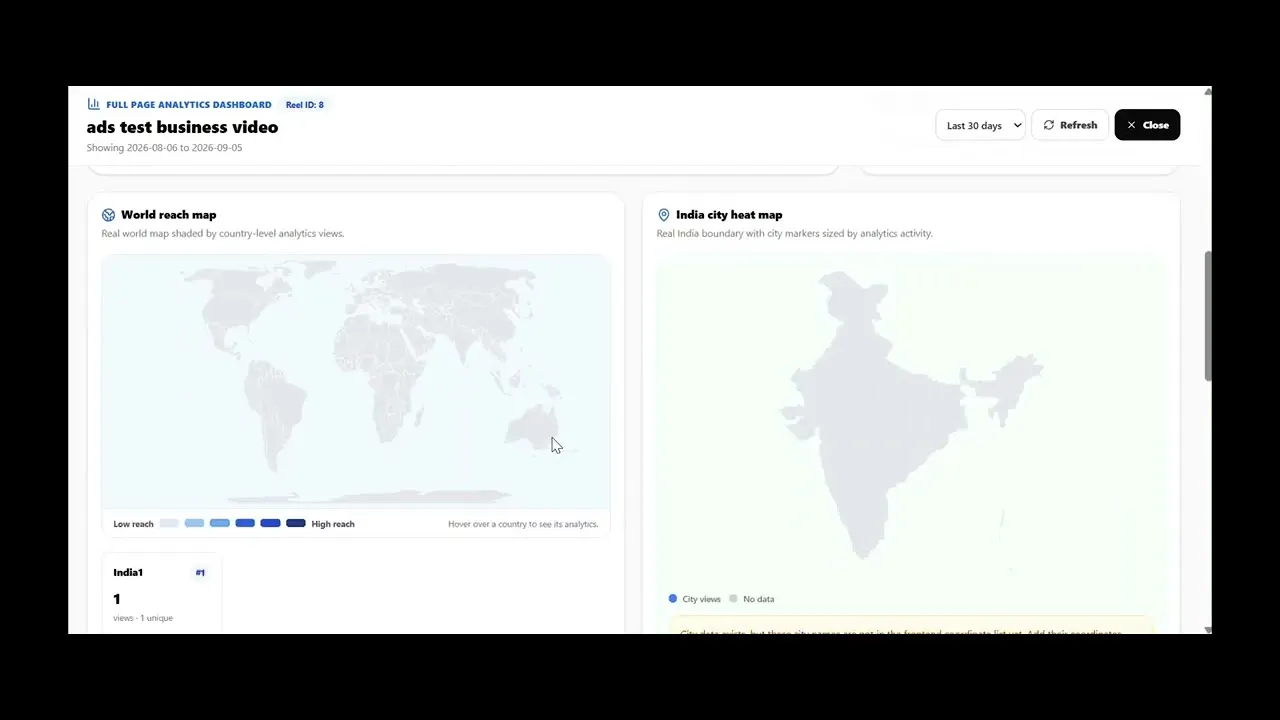Click the 'Low reach' legend label
The width and height of the screenshot is (1280, 720).
[x=134, y=524]
